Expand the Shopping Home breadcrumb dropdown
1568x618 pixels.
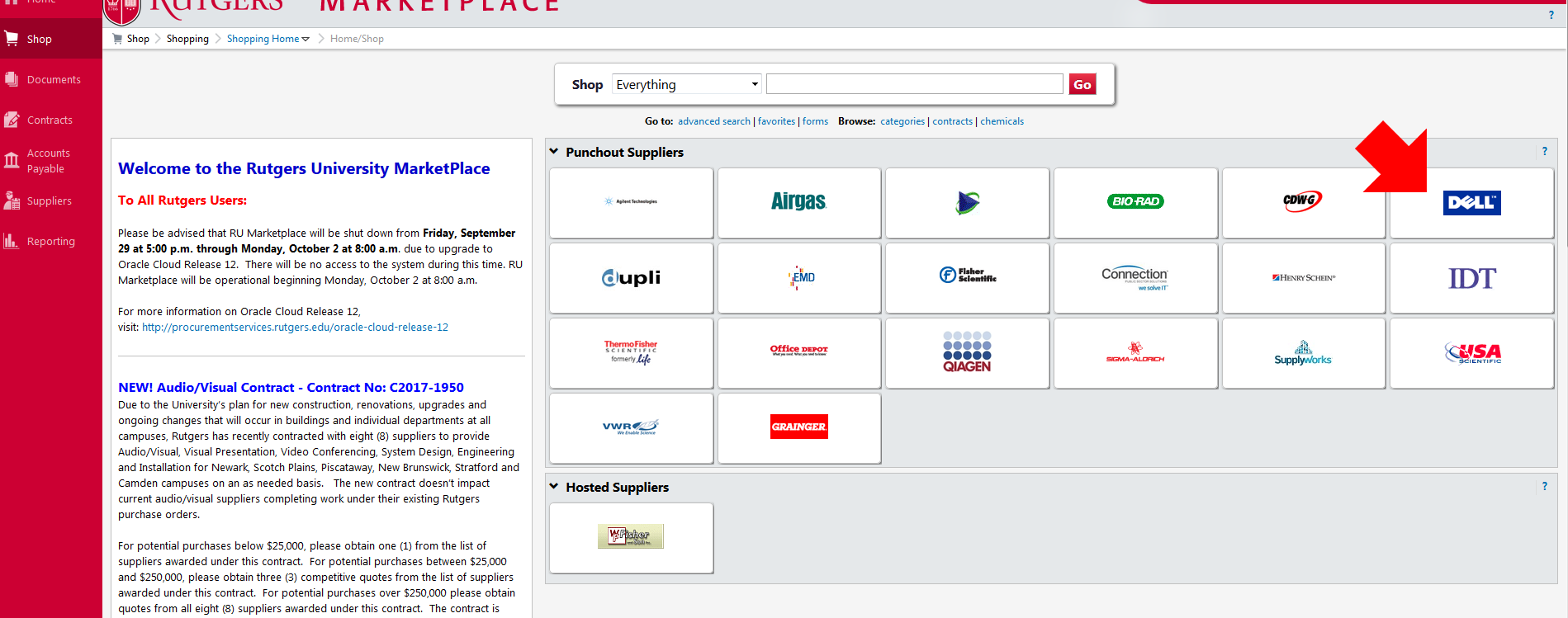(306, 39)
